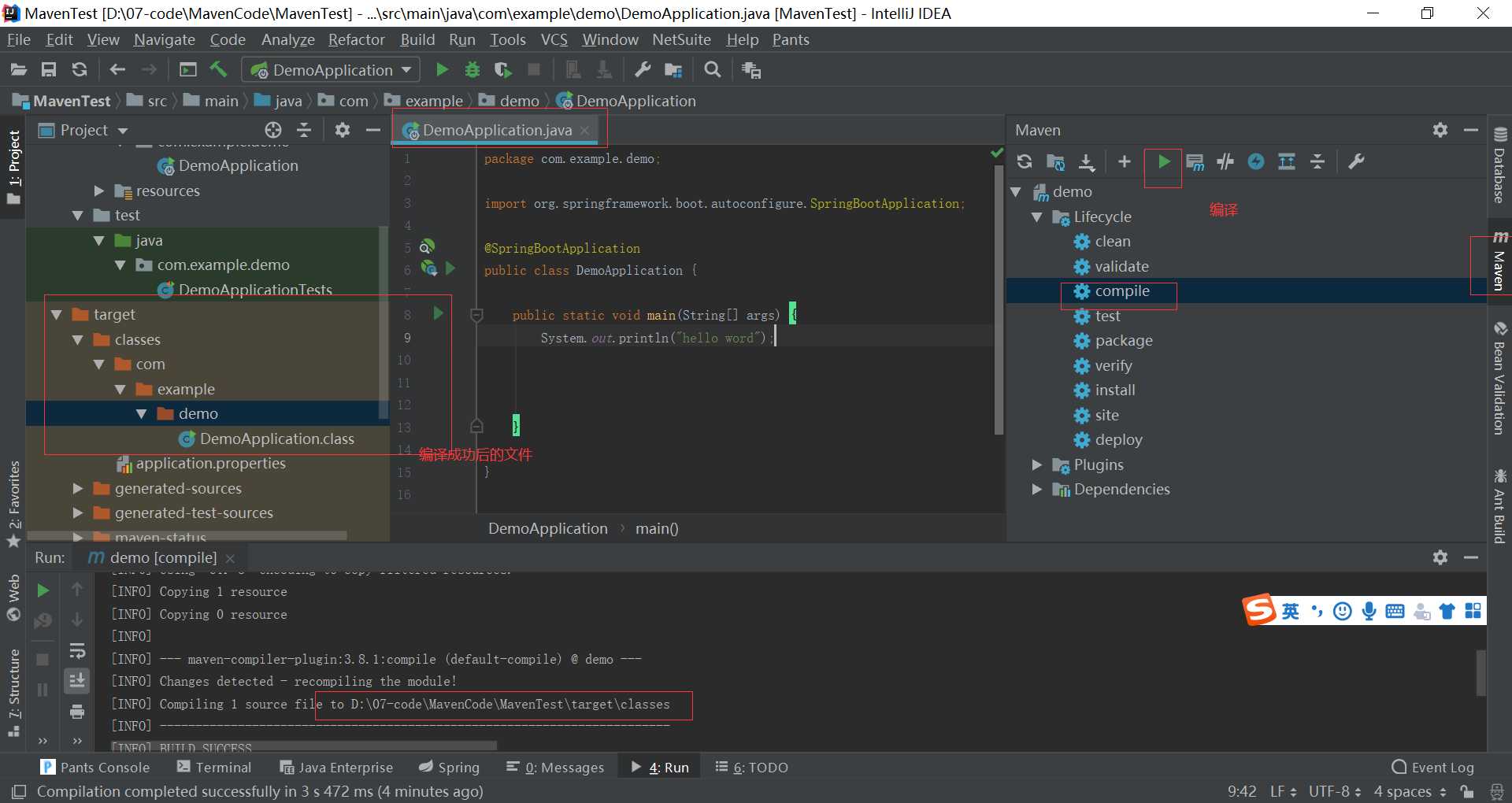Rerun the Maven compile in Run panel

[43, 590]
